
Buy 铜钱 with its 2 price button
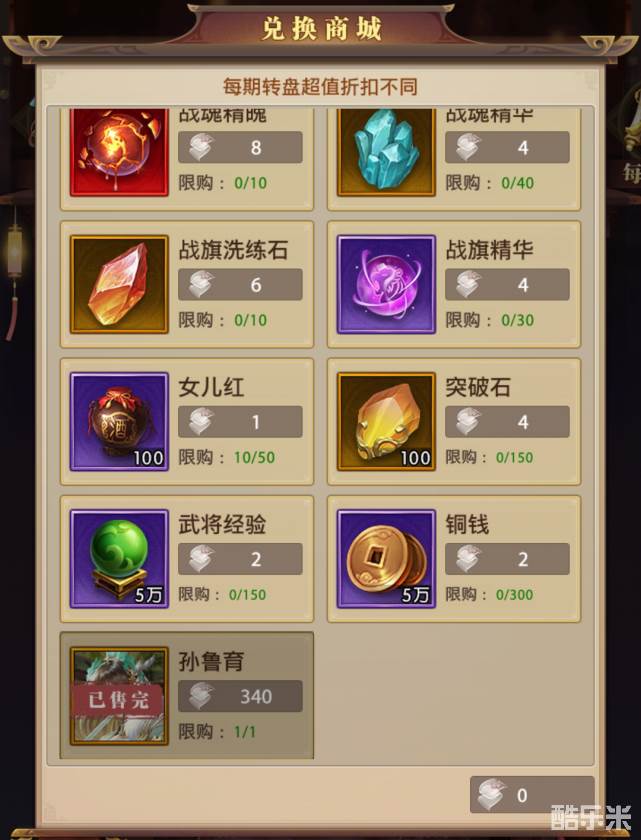pyautogui.click(x=507, y=559)
